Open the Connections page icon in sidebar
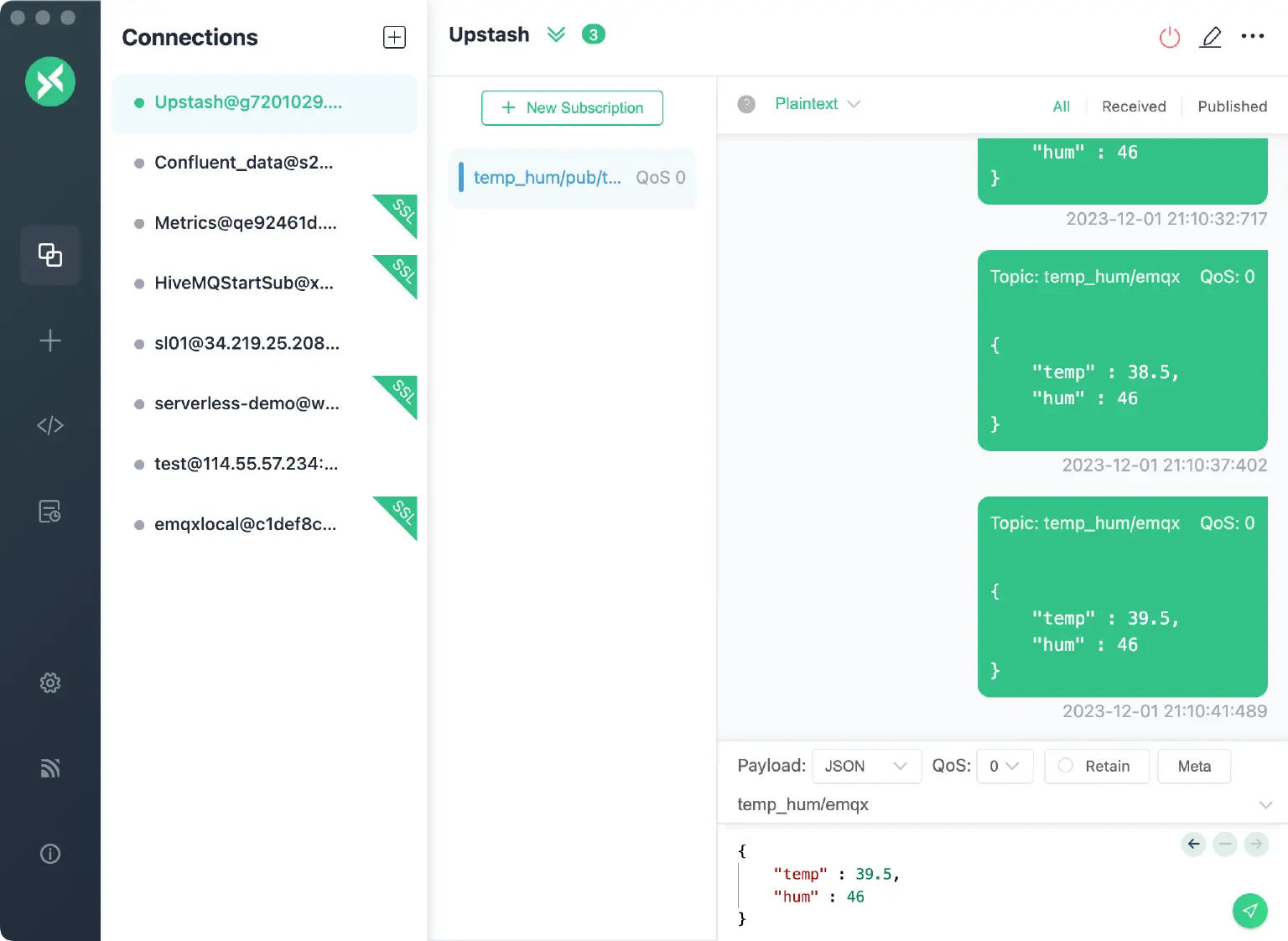The height and width of the screenshot is (941, 1288). [50, 255]
